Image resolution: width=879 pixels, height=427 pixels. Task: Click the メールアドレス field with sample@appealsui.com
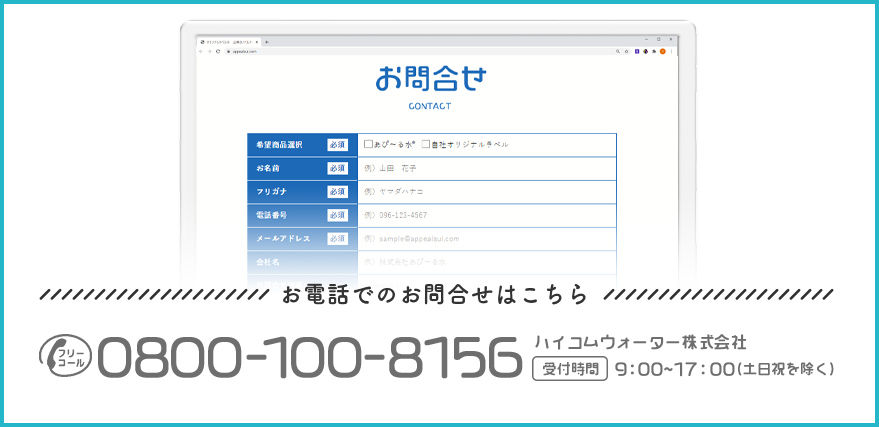click(x=487, y=239)
